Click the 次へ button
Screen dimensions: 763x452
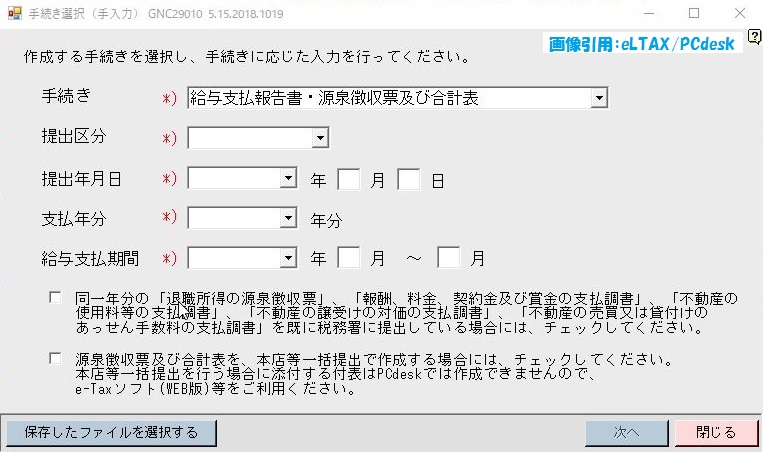point(627,433)
